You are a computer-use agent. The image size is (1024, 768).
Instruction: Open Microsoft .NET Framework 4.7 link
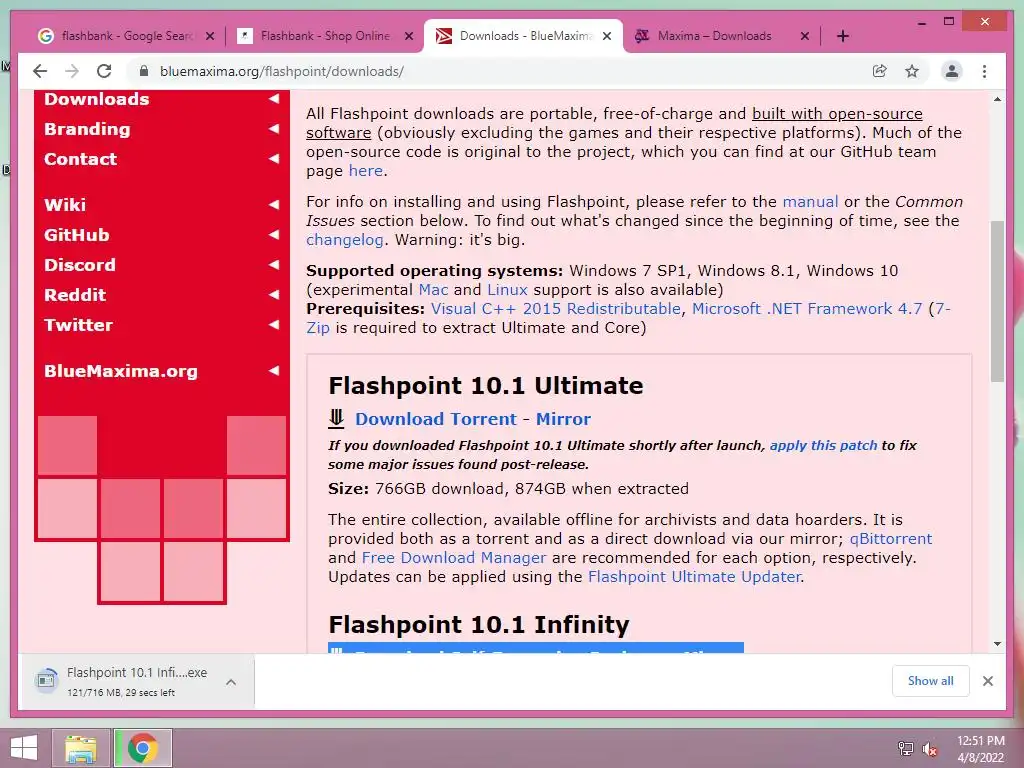(807, 309)
